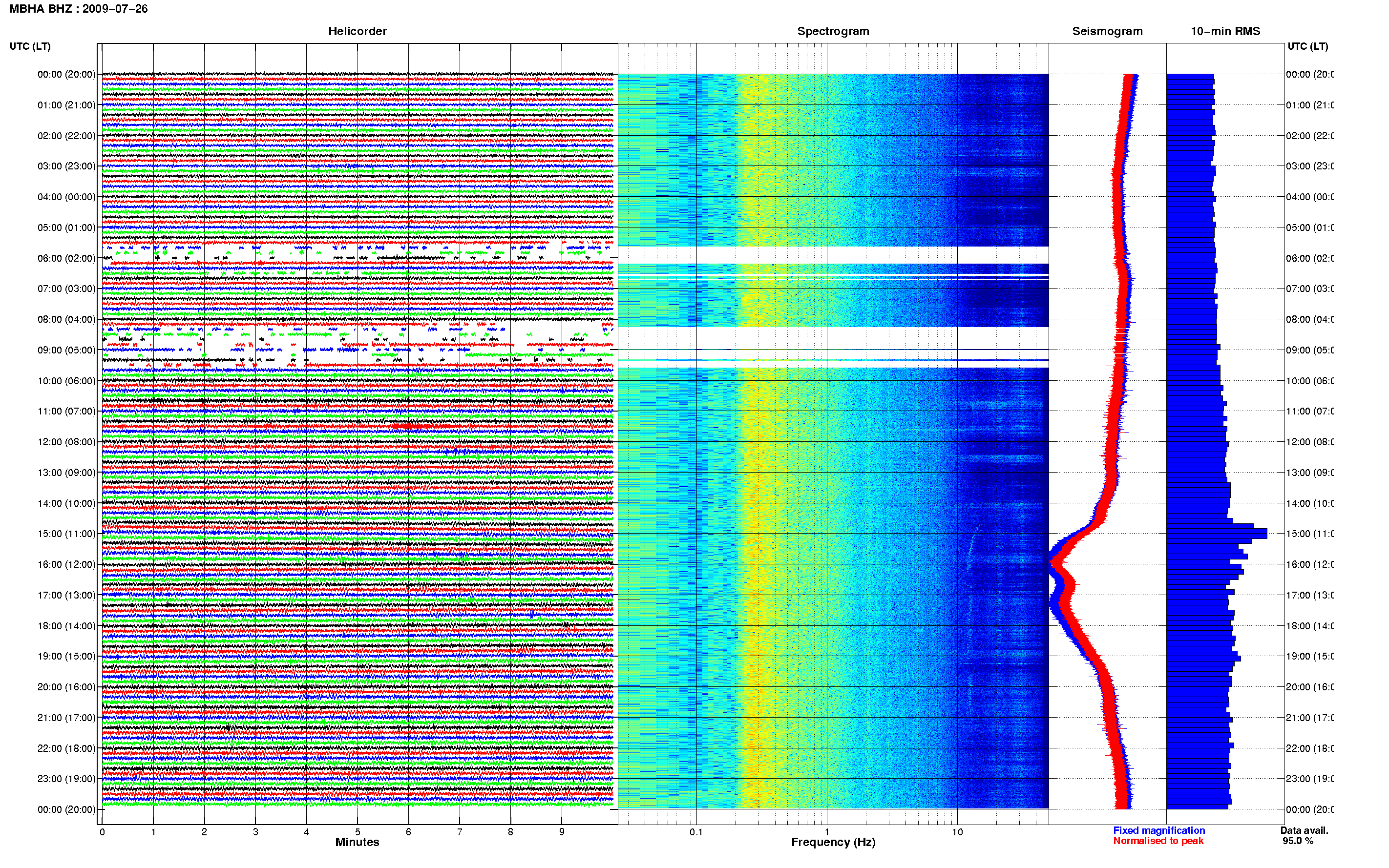Click the MBHA BHZ : 2009-07-26 title
Image resolution: width=1389 pixels, height=868 pixels.
(78, 9)
